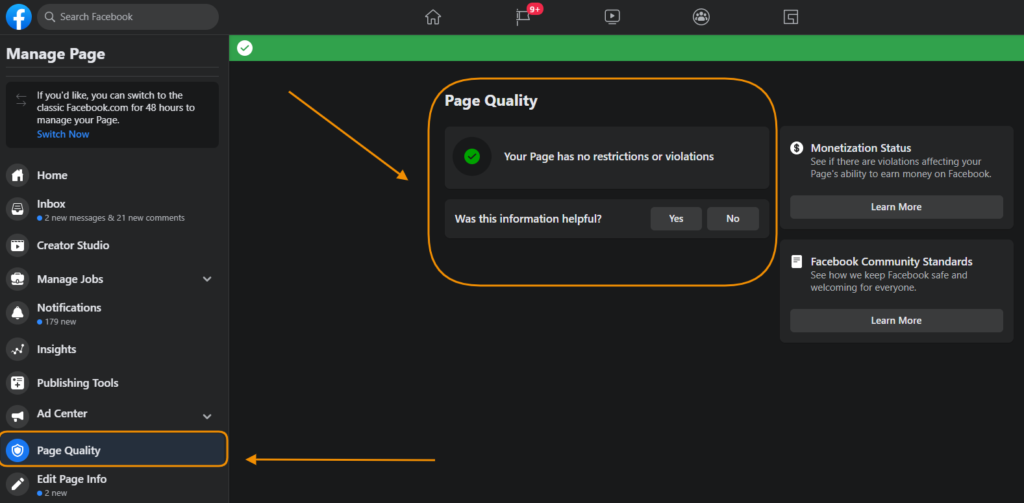The height and width of the screenshot is (503, 1024).
Task: Open the Groups icon in top bar
Action: tap(701, 17)
